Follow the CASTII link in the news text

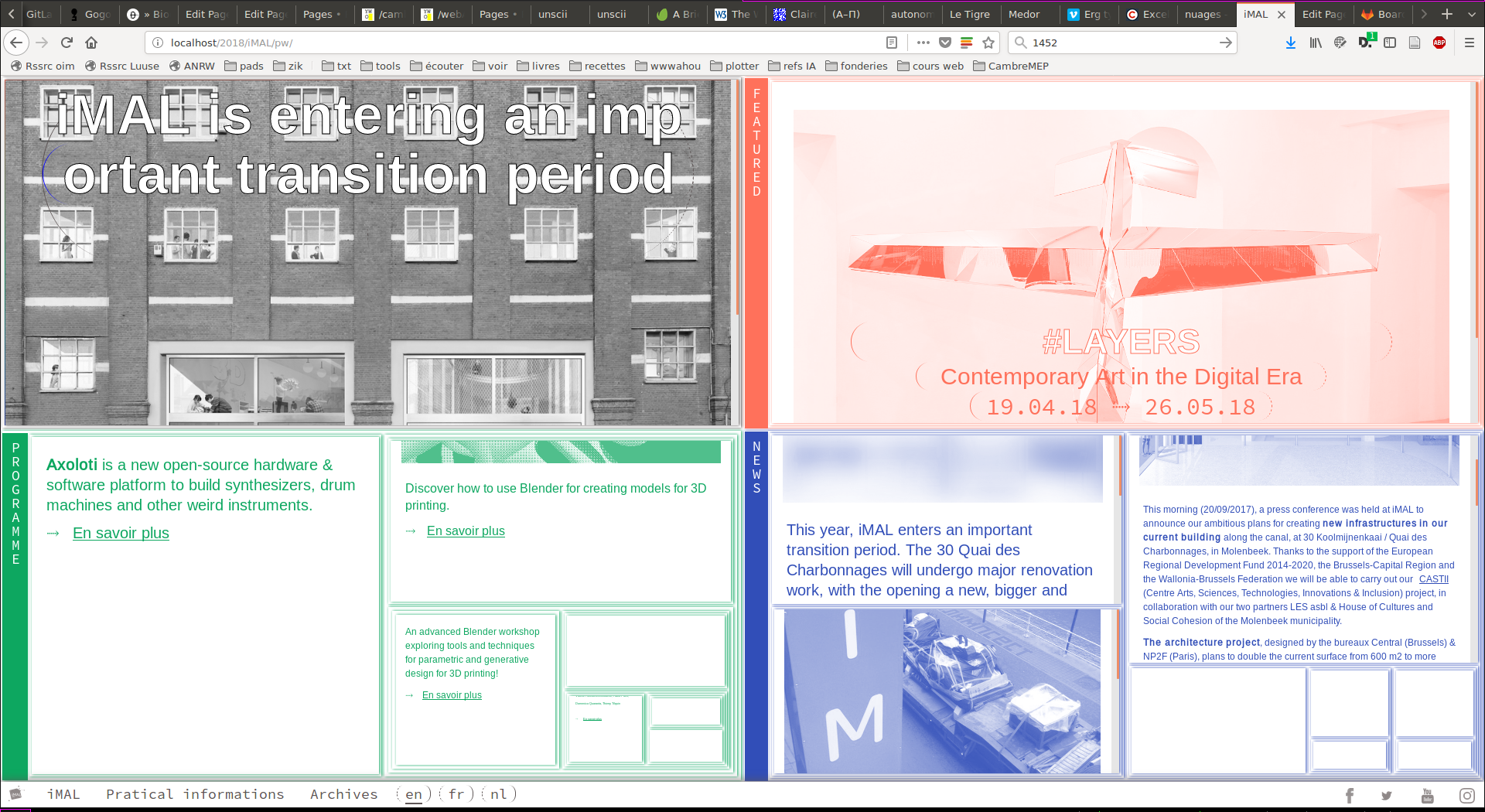(1433, 579)
